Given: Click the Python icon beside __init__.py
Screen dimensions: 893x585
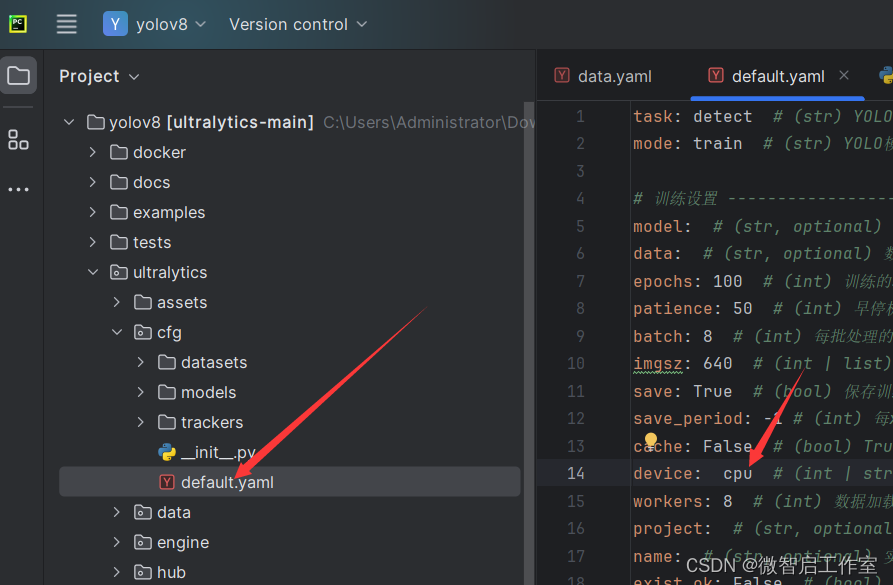Looking at the screenshot, I should (x=167, y=452).
